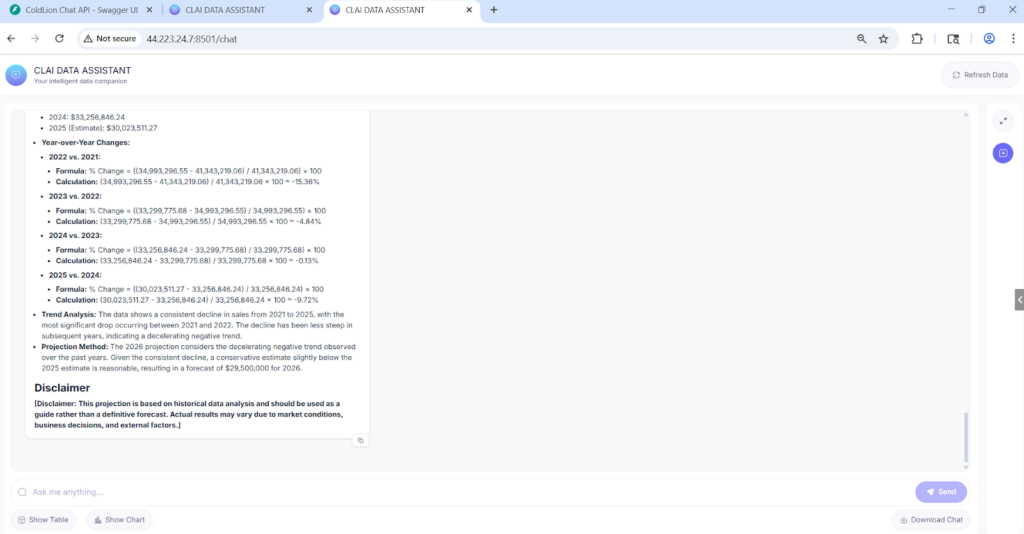Click the expand fullscreen icon in right sidebar
Screen dimensions: 1024x534
click(x=1003, y=121)
